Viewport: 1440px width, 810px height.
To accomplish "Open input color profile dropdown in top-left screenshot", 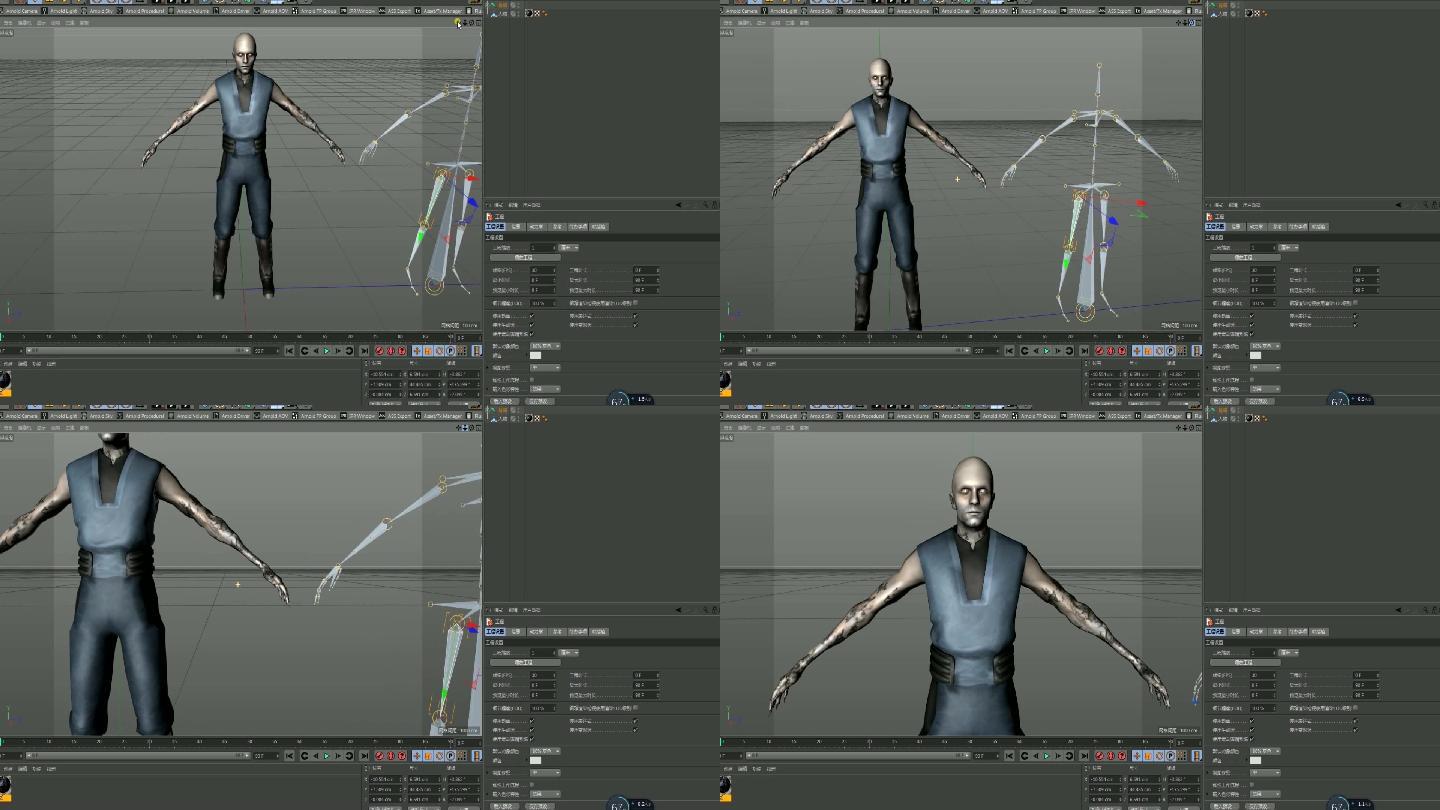I will tap(545, 389).
